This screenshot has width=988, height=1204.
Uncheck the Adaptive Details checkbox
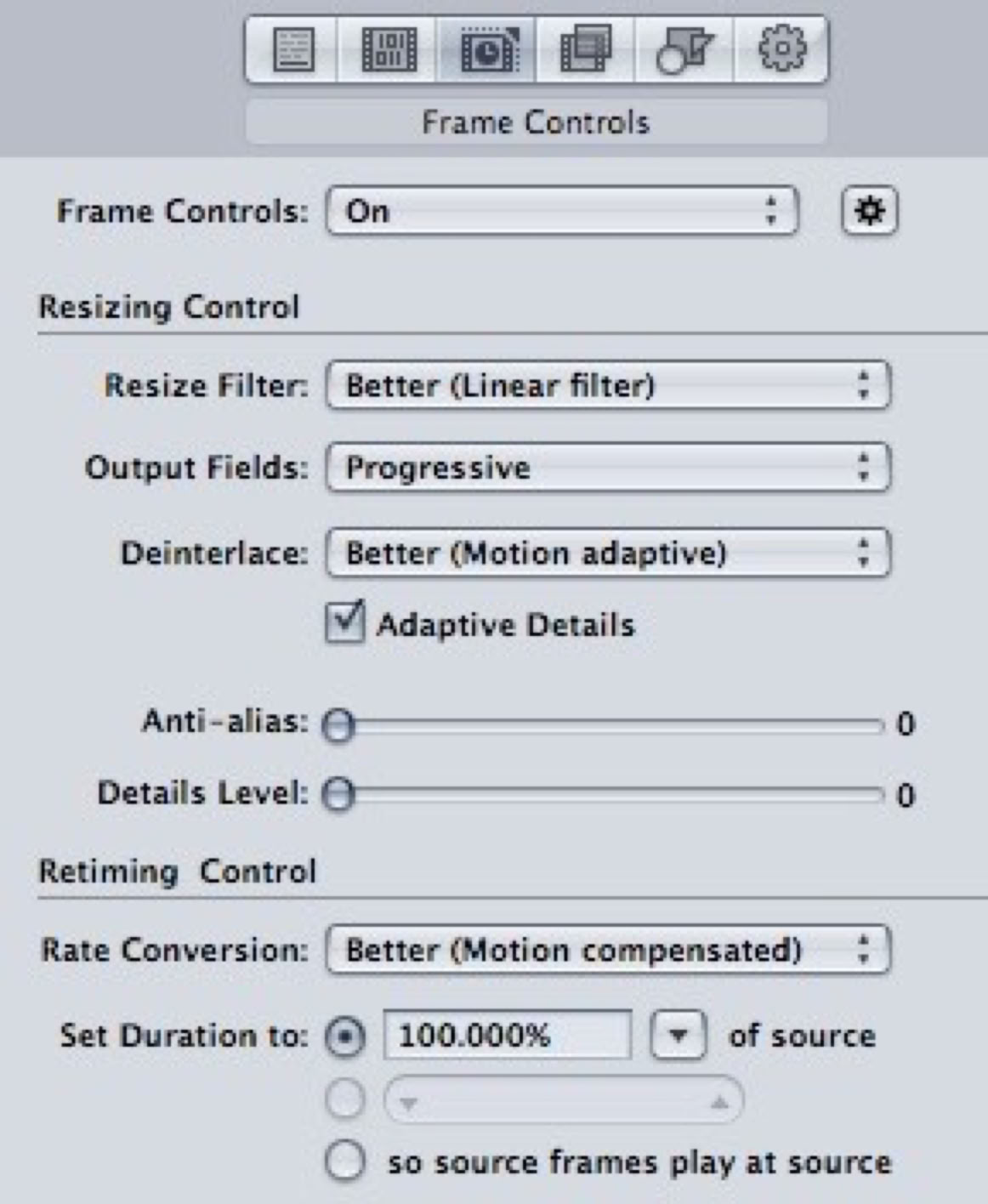click(x=344, y=623)
